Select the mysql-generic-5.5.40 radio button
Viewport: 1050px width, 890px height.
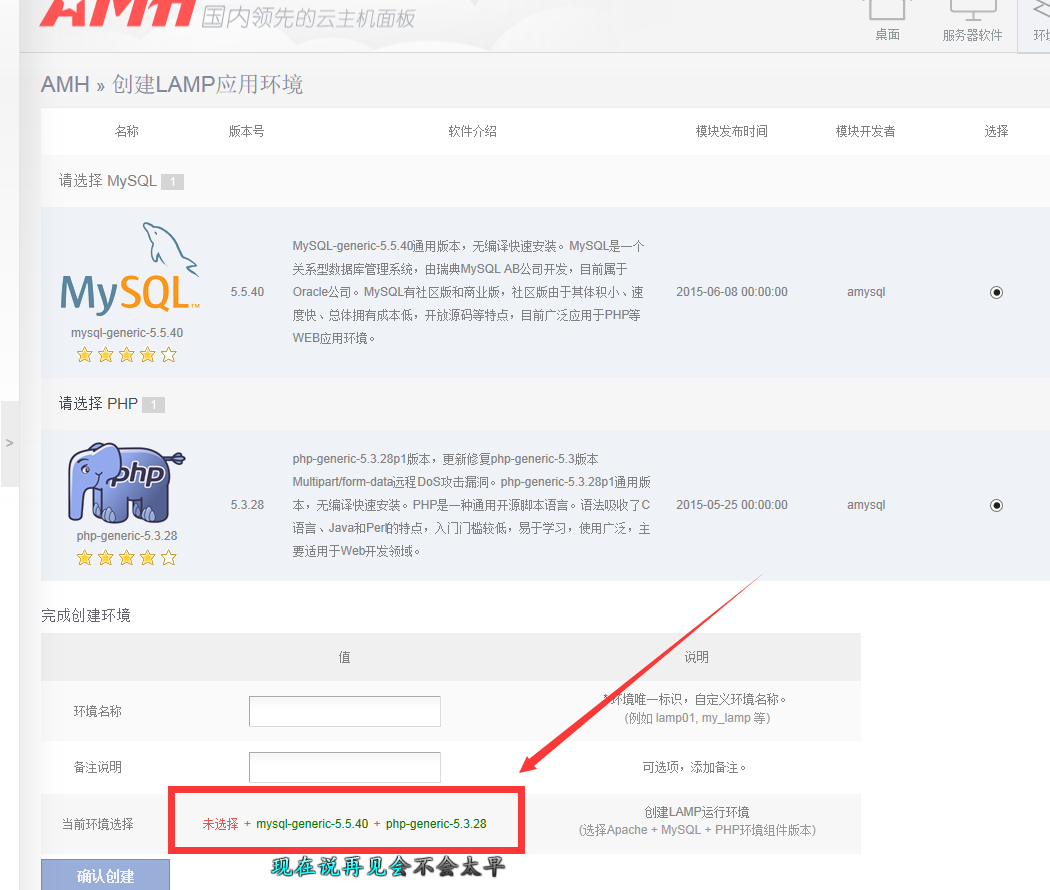[996, 292]
